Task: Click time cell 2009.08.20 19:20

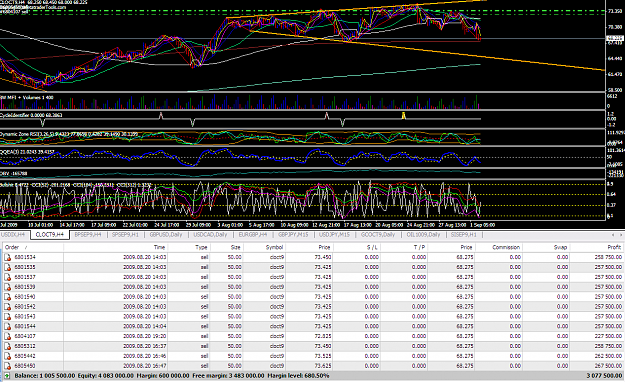Action: 145,336
